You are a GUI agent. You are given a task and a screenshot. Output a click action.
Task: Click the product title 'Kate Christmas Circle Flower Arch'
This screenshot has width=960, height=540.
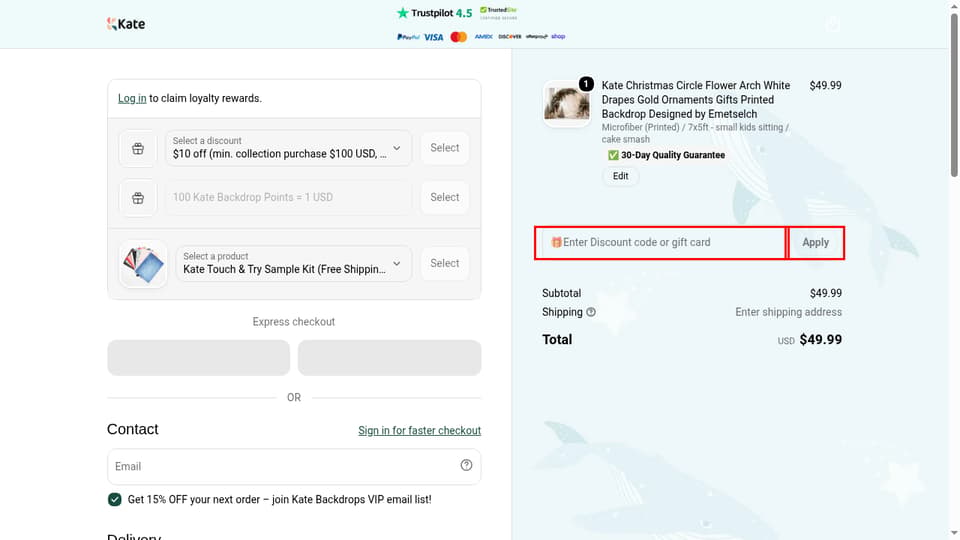[696, 100]
